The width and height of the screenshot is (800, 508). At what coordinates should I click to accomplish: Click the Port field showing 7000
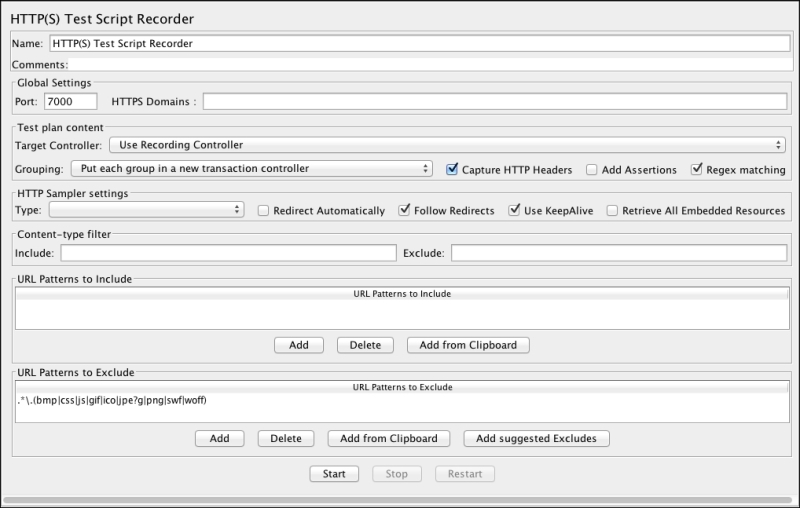coord(70,101)
